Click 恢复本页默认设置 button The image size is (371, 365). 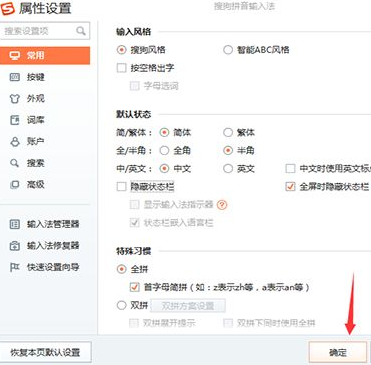(x=45, y=352)
